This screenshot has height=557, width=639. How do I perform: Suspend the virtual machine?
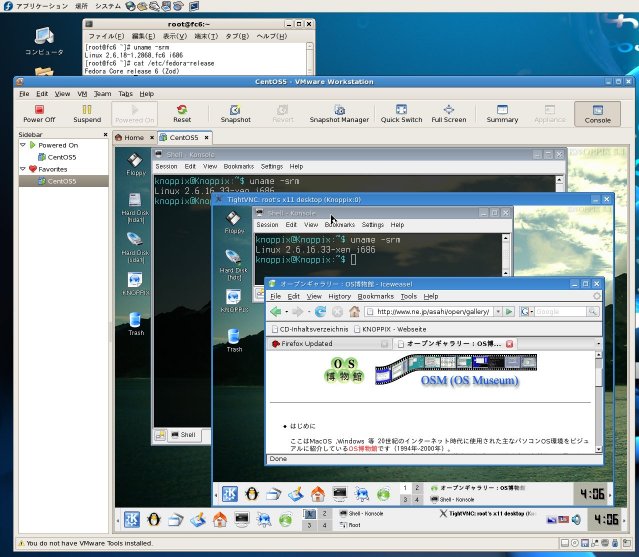click(87, 114)
